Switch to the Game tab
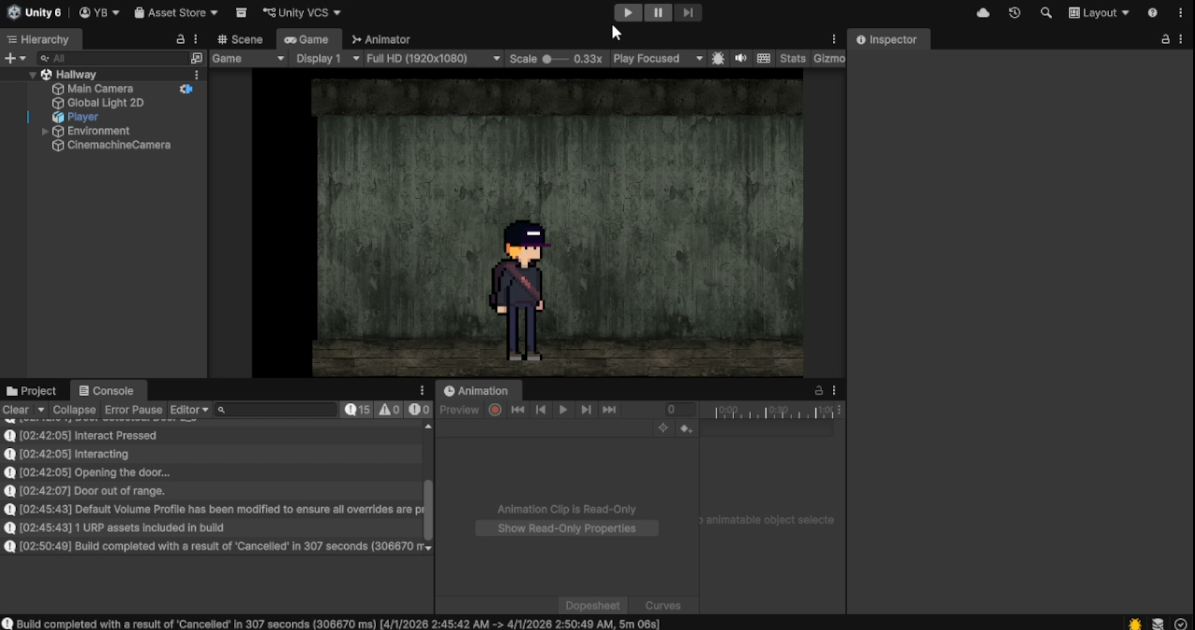Viewport: 1195px width, 630px height. click(x=306, y=40)
